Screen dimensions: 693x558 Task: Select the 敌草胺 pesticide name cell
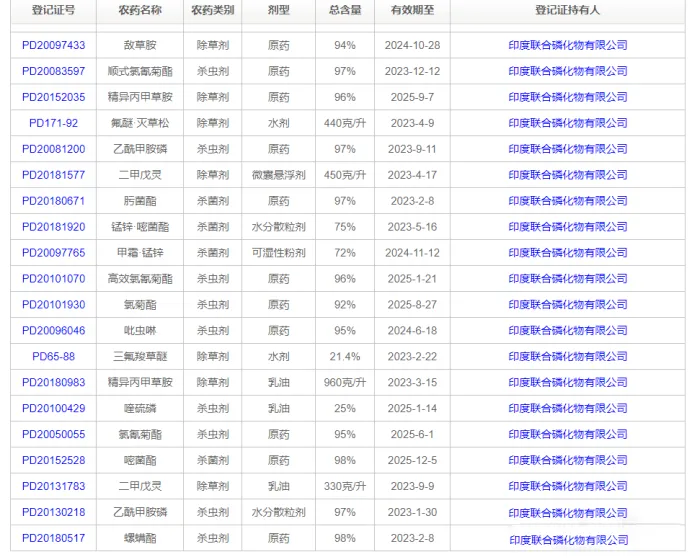point(140,45)
